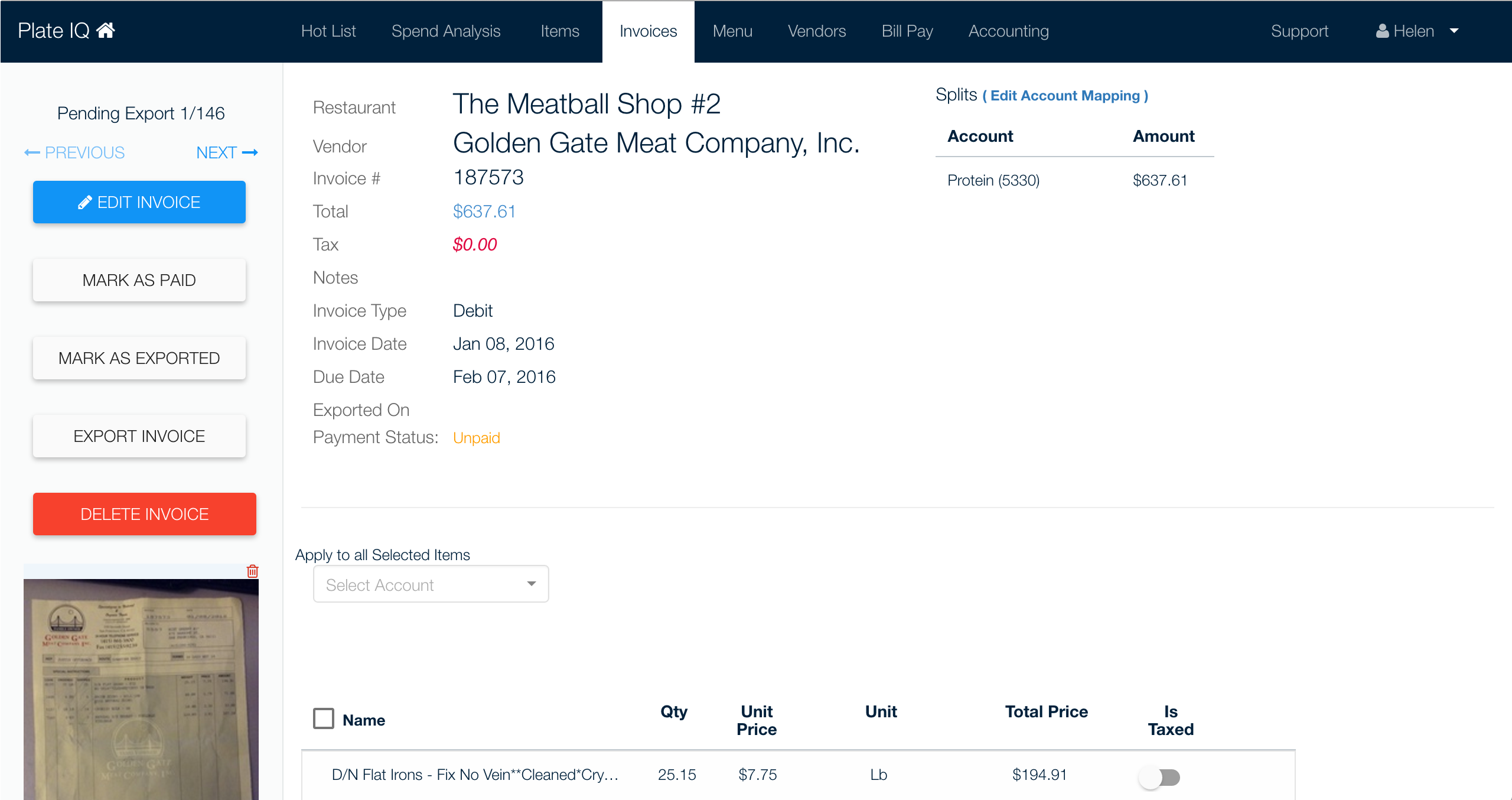This screenshot has width=1512, height=800.
Task: Go to the Bill Pay tab
Action: pyautogui.click(x=907, y=31)
